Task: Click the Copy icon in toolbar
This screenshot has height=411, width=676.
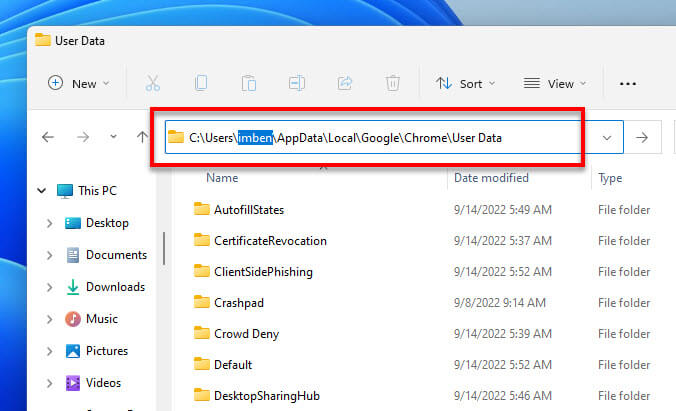Action: pyautogui.click(x=201, y=83)
